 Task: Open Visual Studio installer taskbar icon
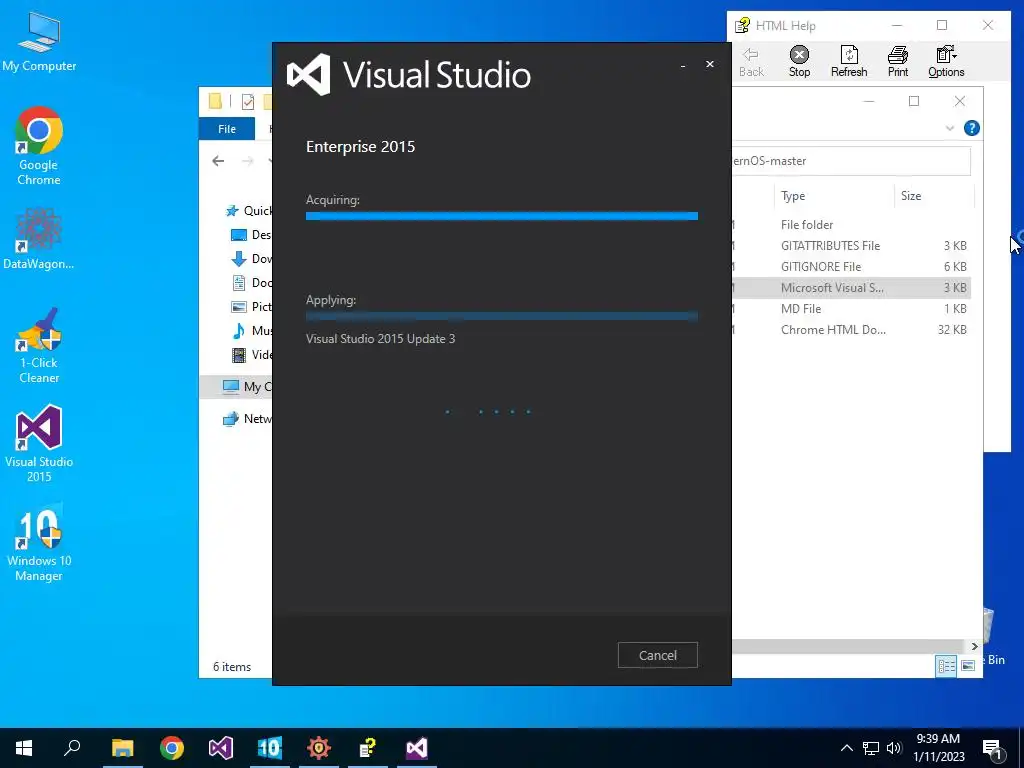point(417,748)
